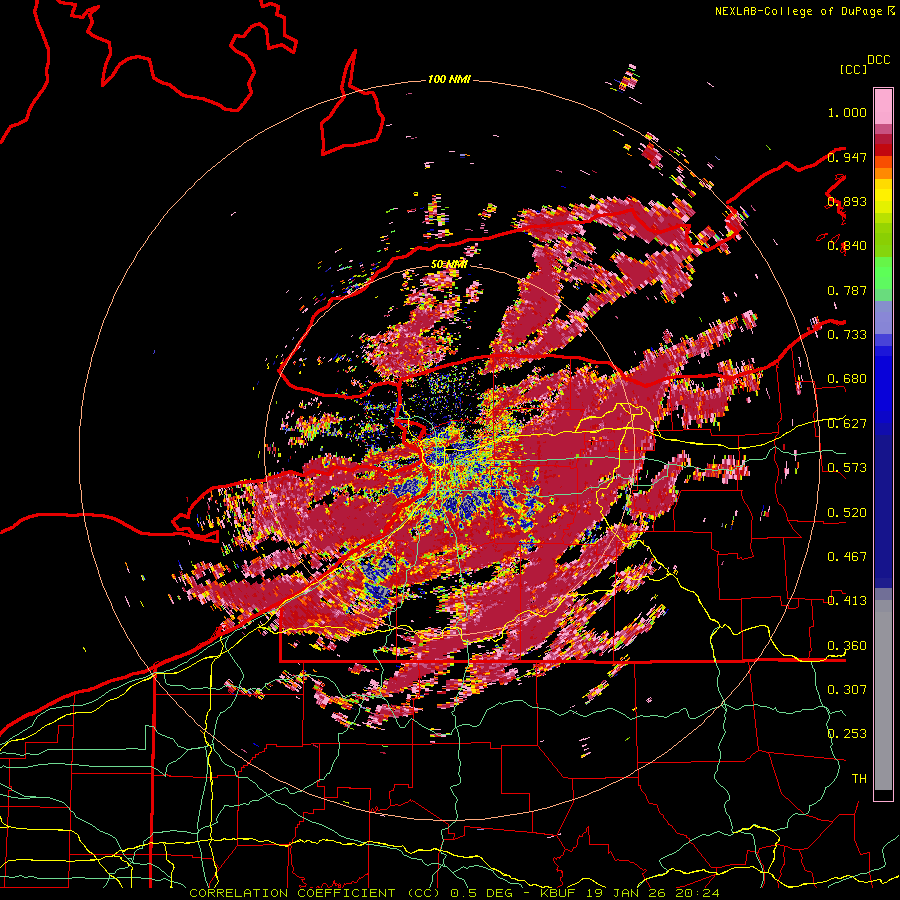This screenshot has height=900, width=900.
Task: Select the 0.520 scale value
Action: coord(847,513)
